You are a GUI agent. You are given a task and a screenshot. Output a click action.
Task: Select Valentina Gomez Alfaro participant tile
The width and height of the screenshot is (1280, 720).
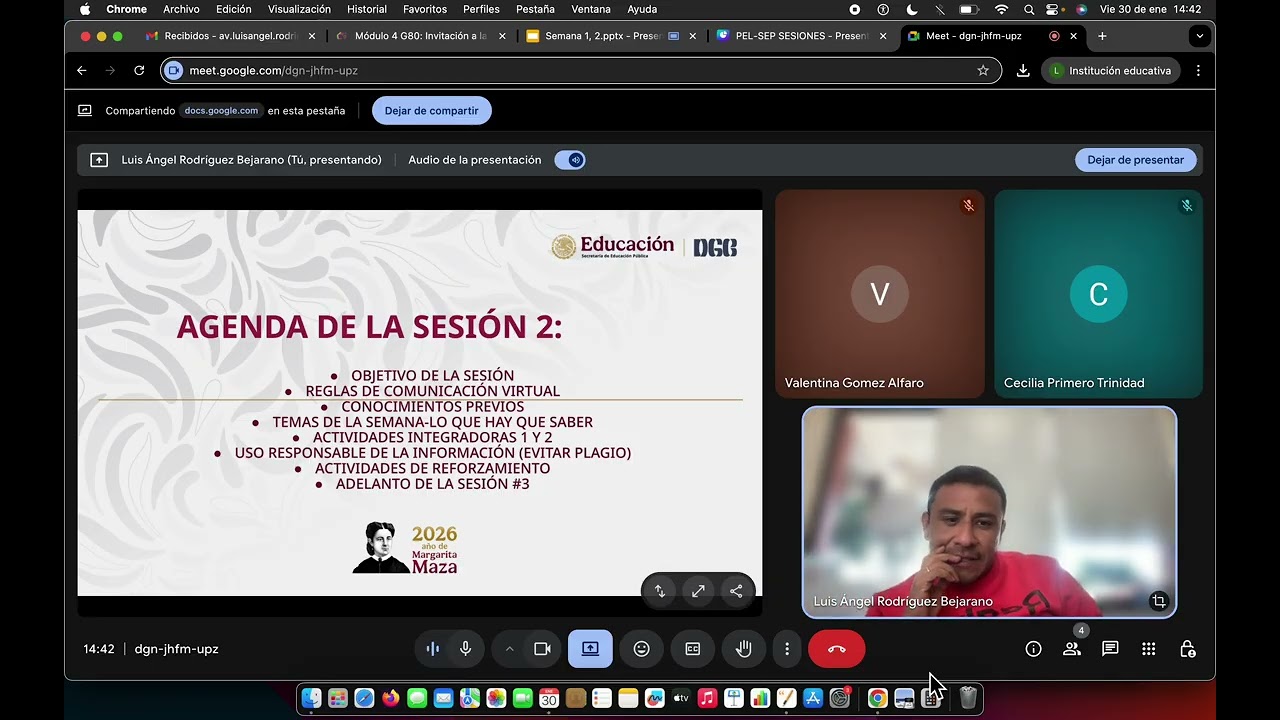tap(880, 293)
